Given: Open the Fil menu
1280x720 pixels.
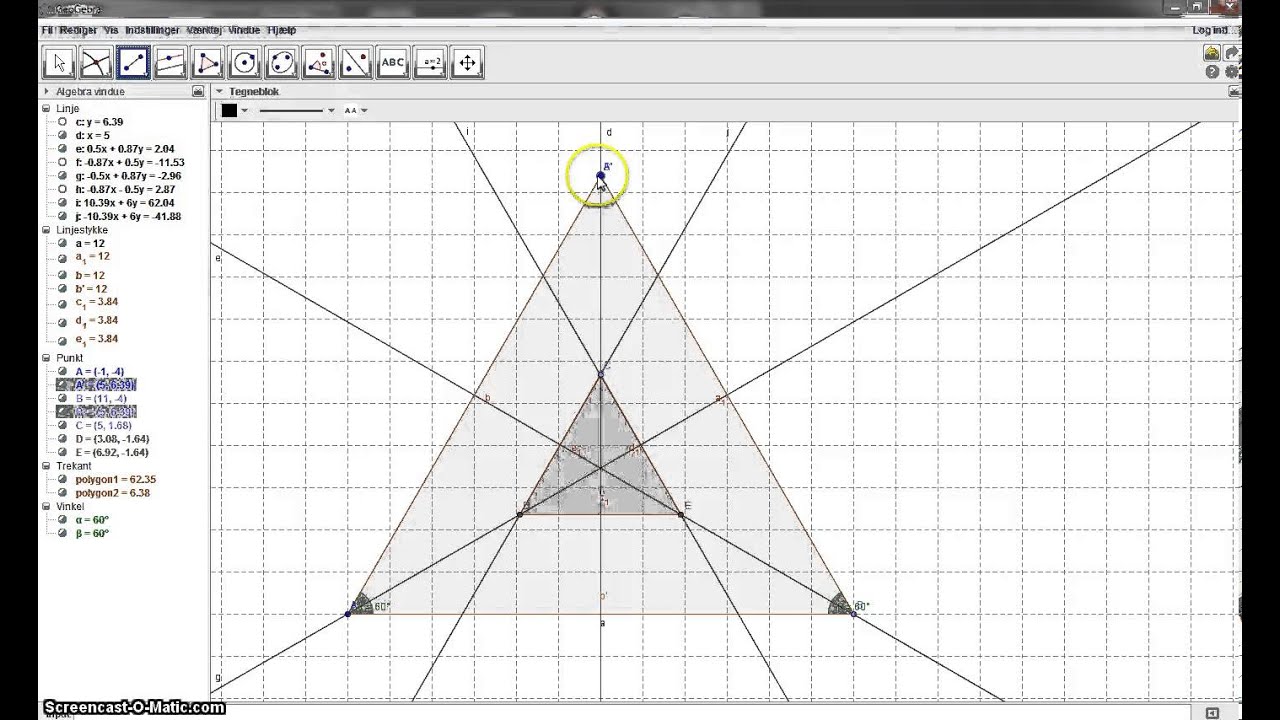Looking at the screenshot, I should [x=47, y=31].
